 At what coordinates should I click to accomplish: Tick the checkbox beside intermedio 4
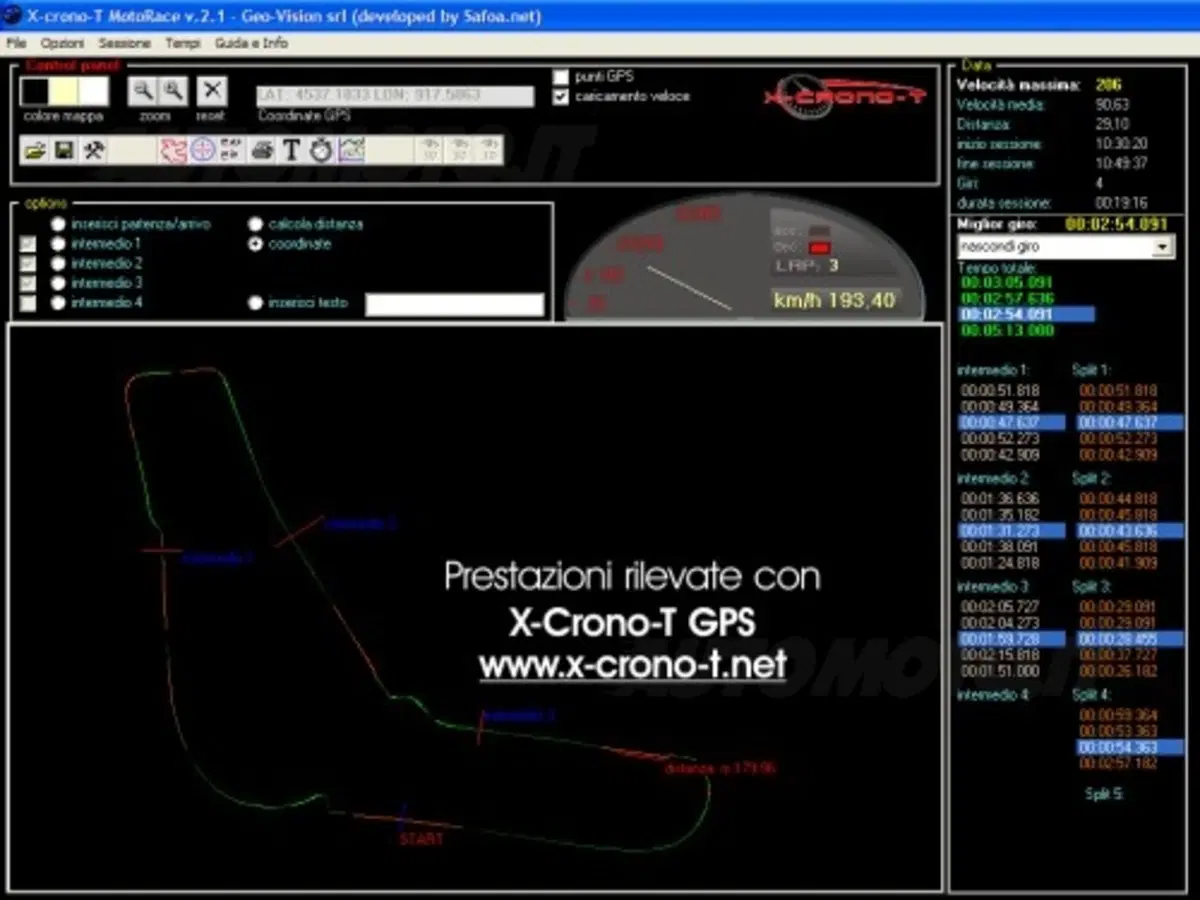click(28, 303)
